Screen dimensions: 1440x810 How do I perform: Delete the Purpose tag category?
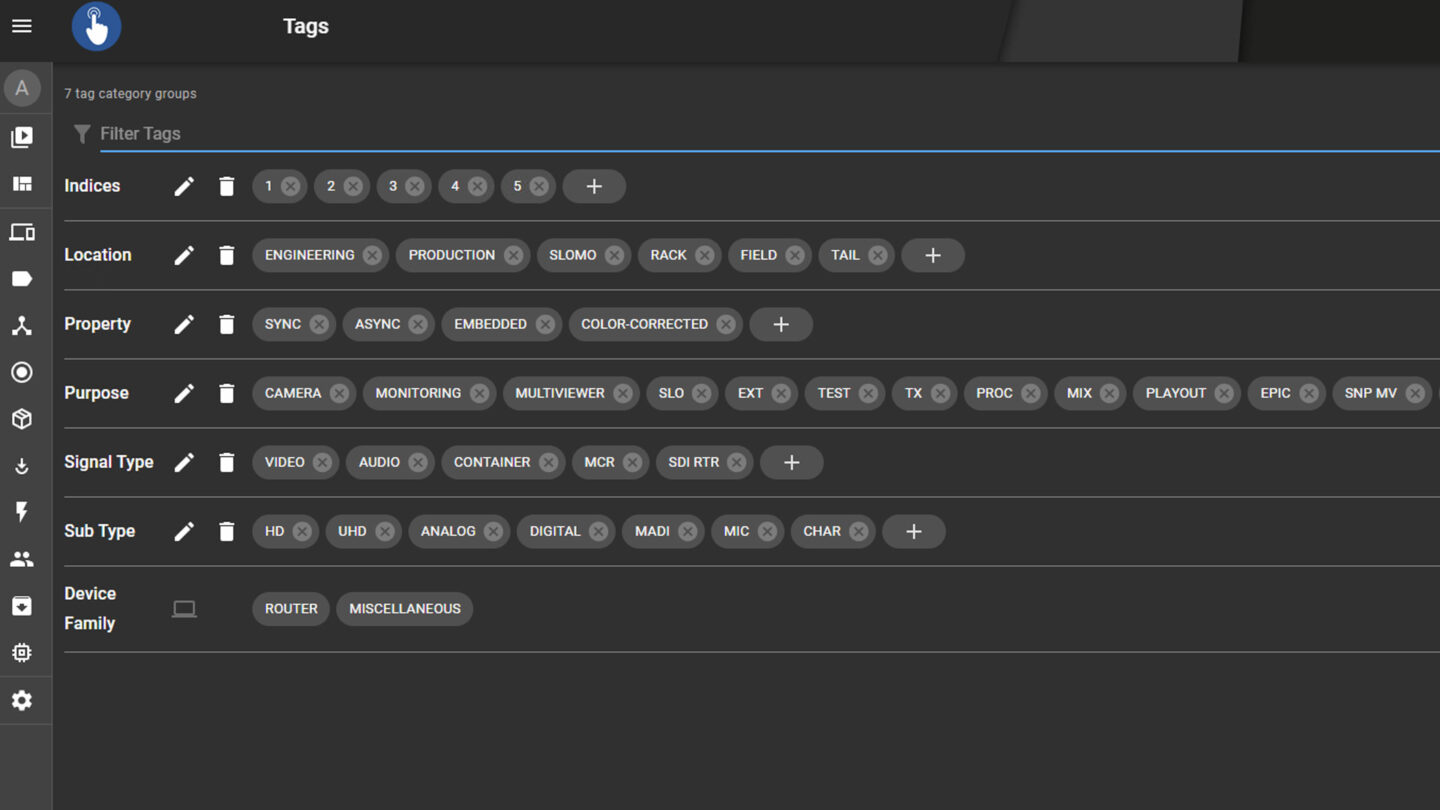coord(227,393)
